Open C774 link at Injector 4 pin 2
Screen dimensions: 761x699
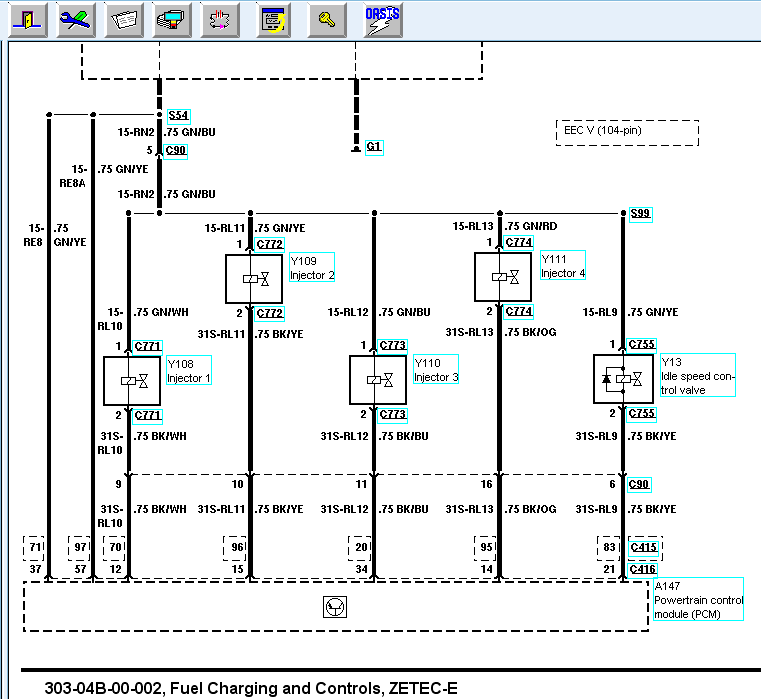(x=518, y=311)
